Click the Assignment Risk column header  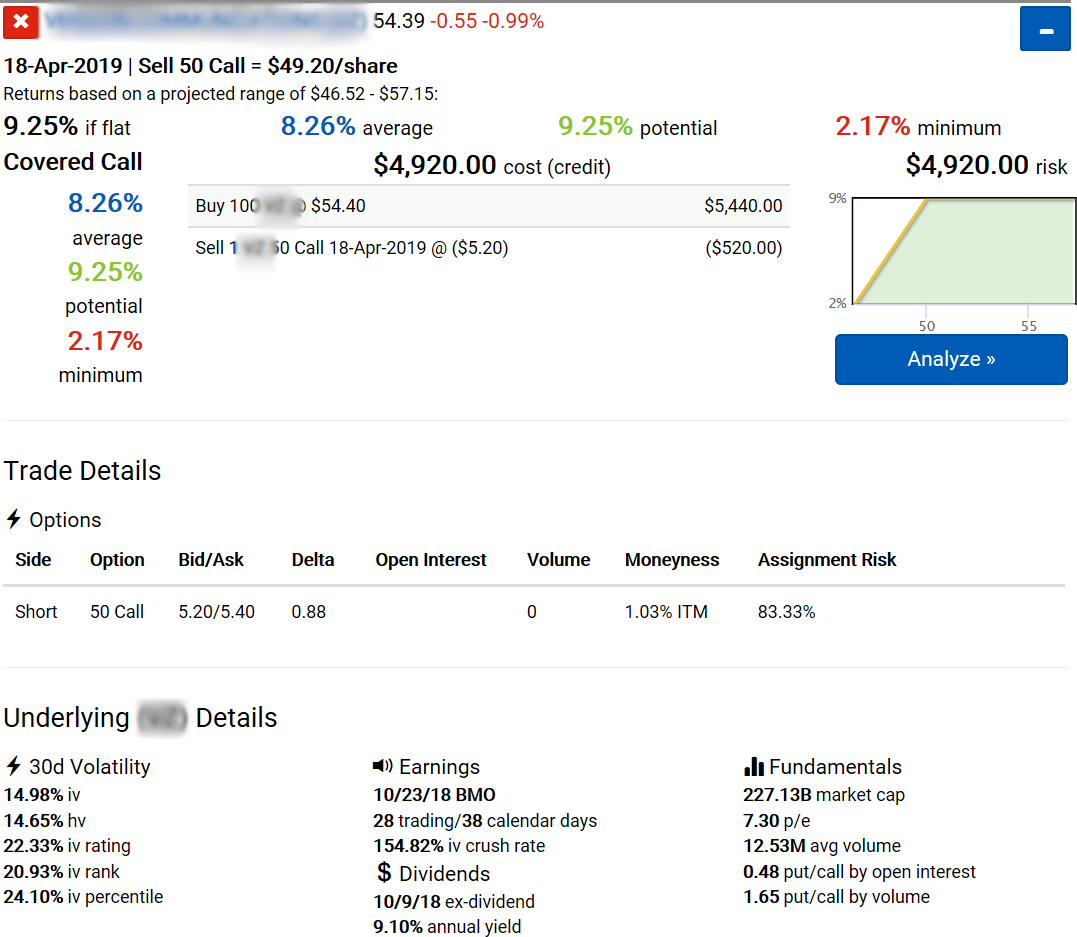827,560
